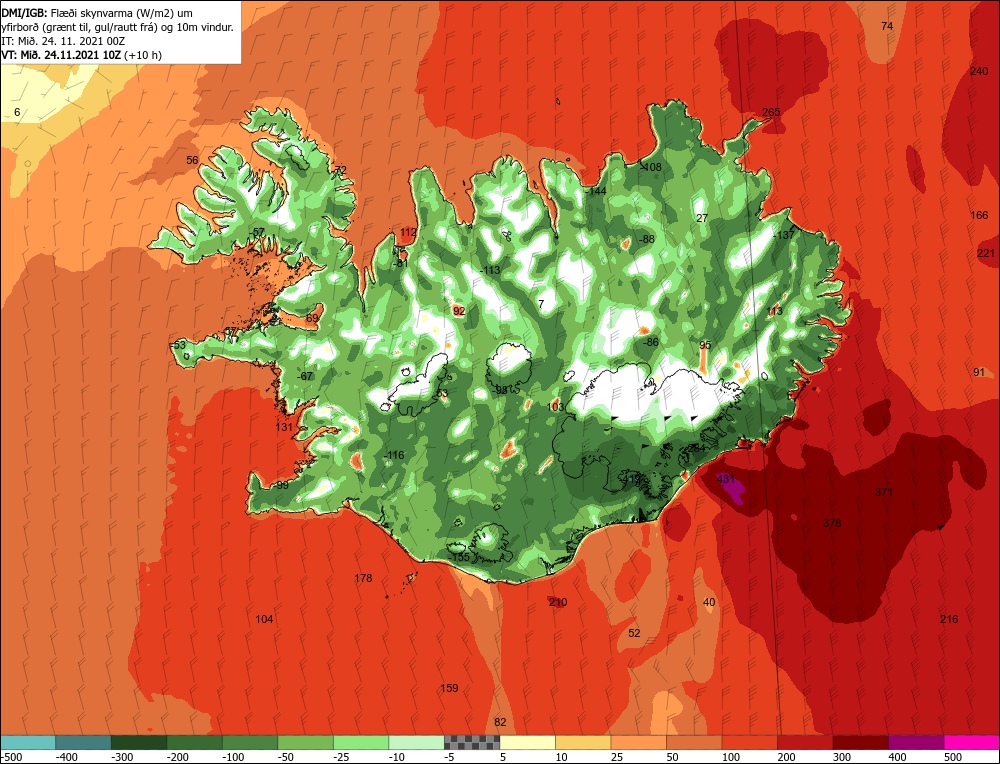Click the value '56' off the Westfjords
Viewport: 1000px width, 764px height.
coord(192,160)
